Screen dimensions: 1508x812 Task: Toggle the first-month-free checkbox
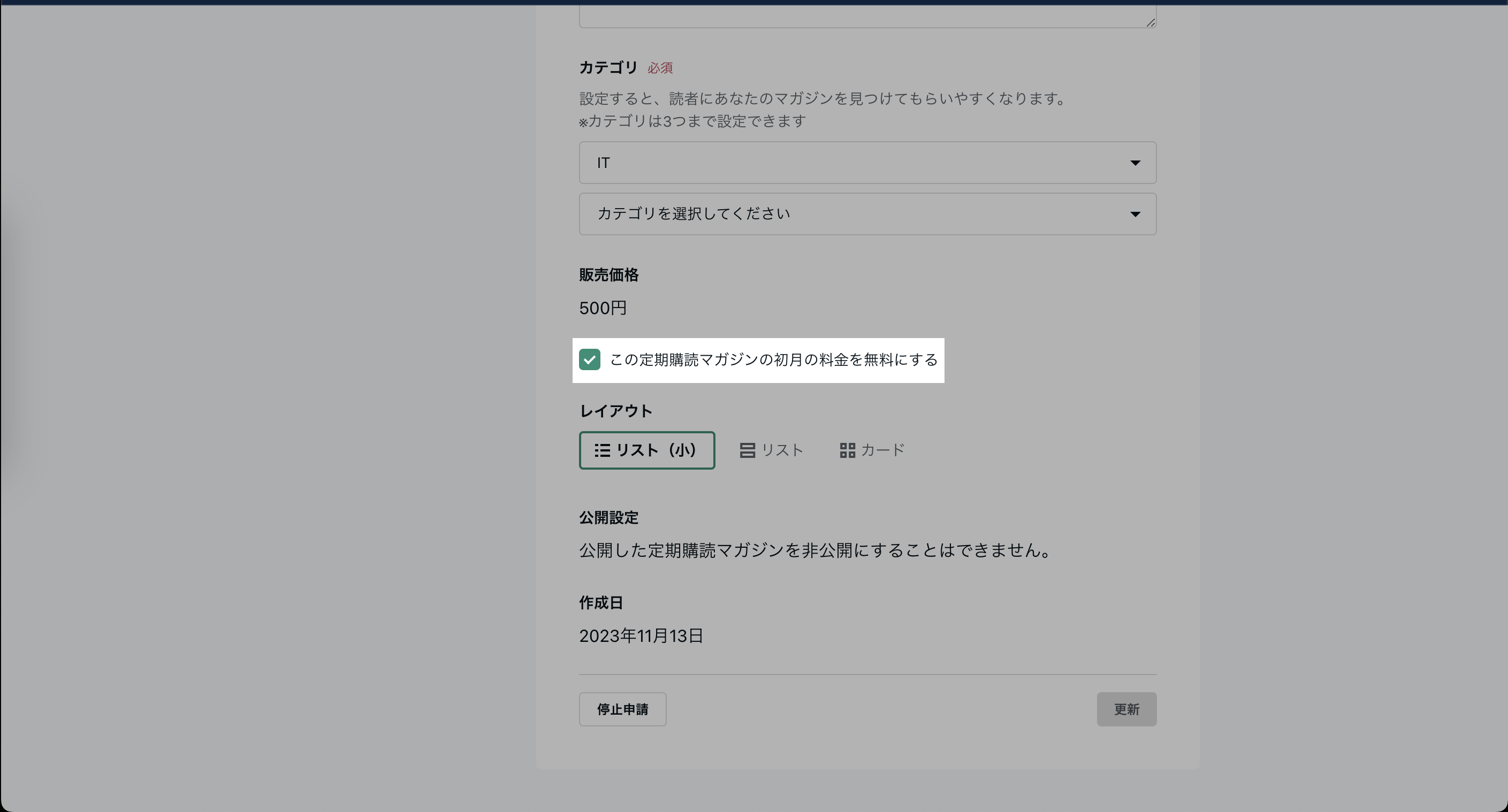[x=590, y=360]
